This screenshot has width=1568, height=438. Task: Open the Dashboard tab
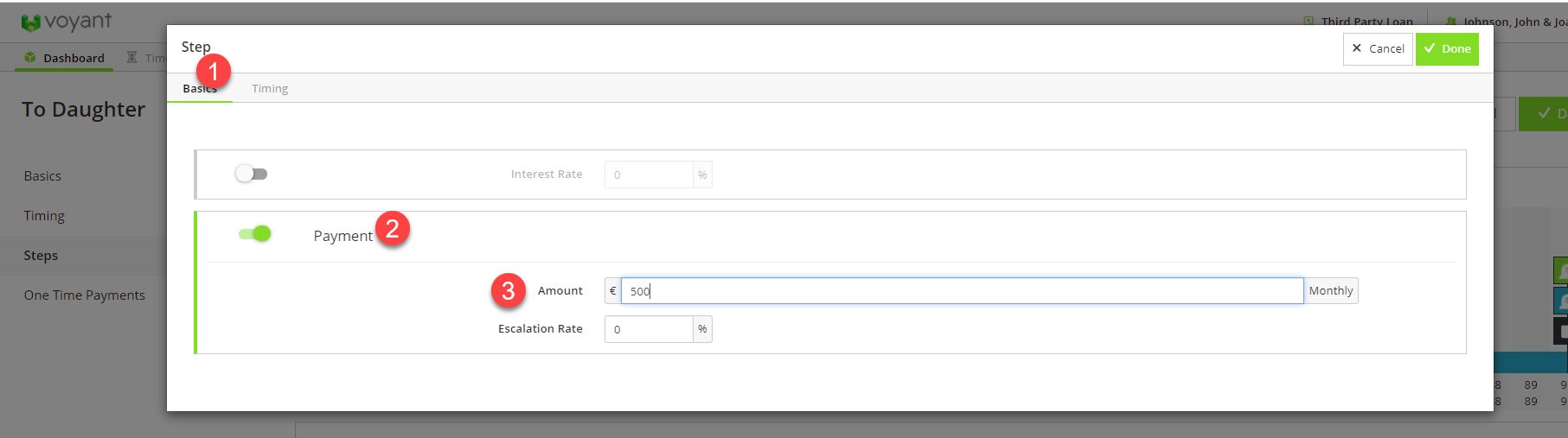(x=65, y=58)
